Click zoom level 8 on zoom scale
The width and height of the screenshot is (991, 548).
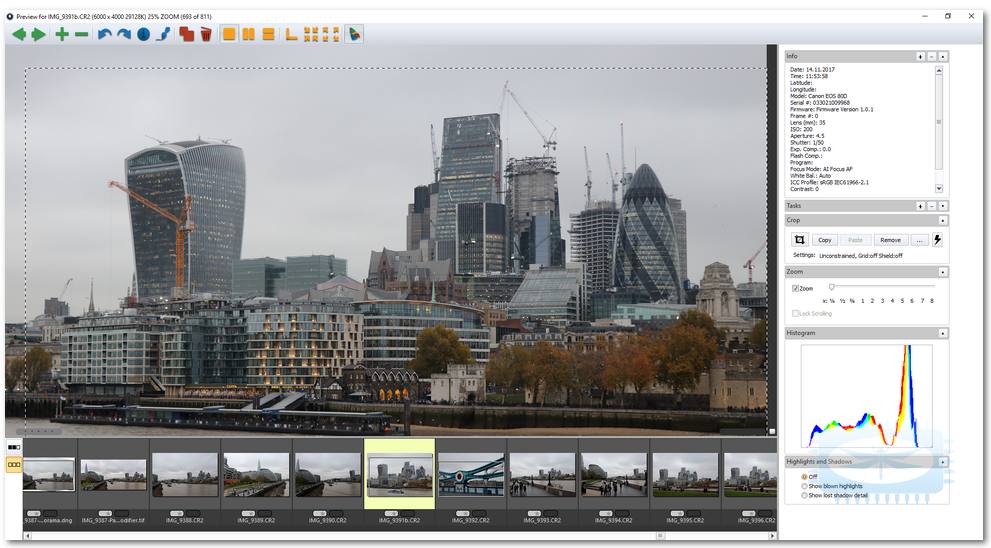point(932,301)
